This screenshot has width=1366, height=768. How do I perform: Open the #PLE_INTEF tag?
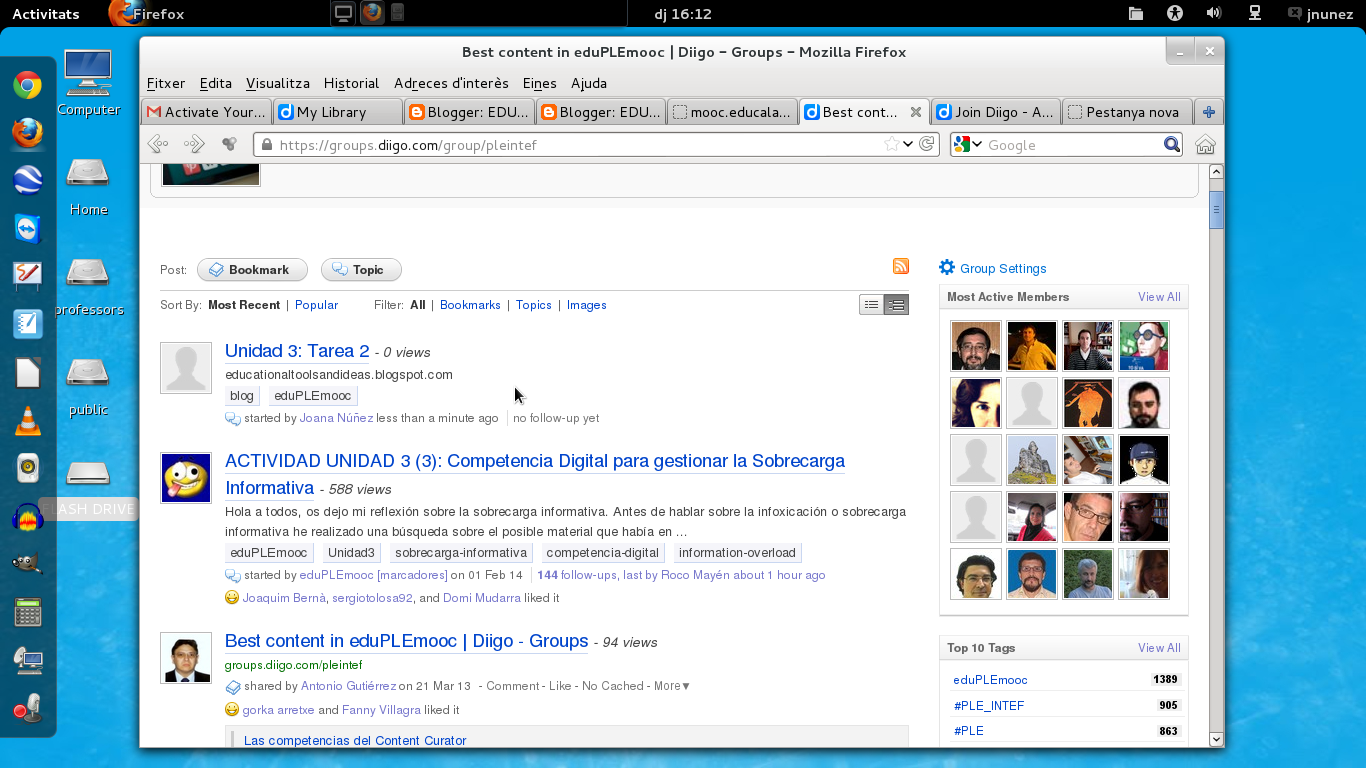pos(989,705)
